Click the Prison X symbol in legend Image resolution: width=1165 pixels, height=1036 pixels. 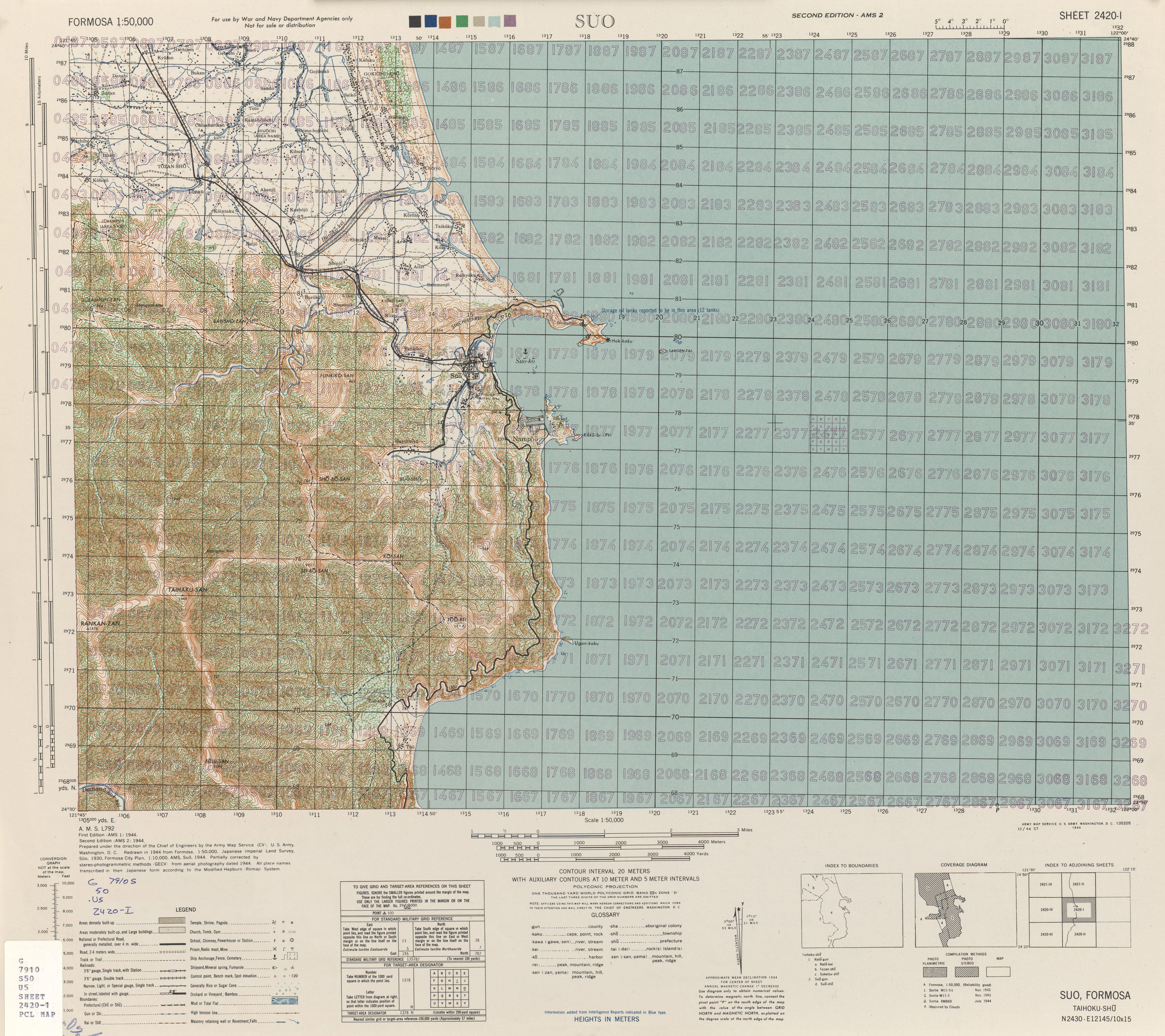pyautogui.click(x=275, y=949)
